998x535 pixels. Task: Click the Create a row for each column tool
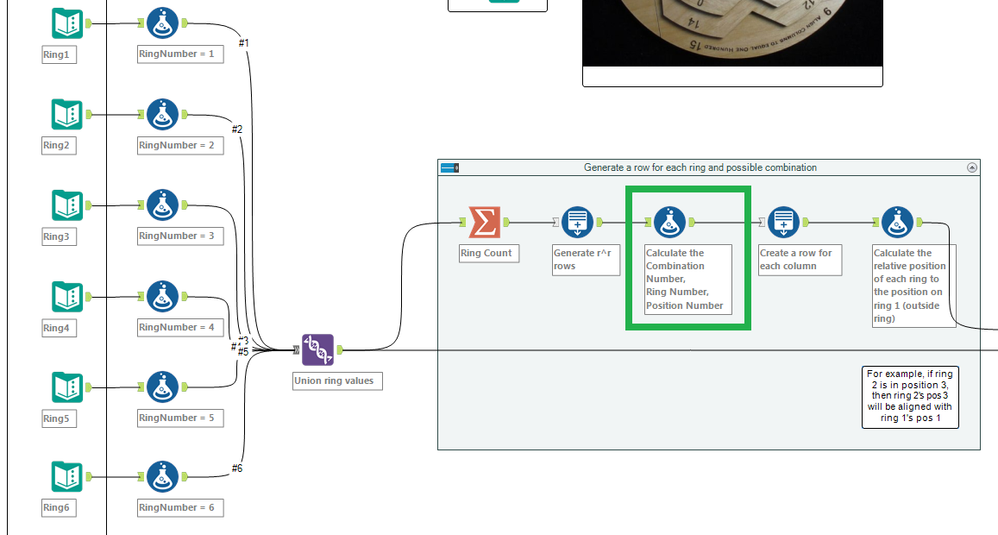[x=784, y=222]
